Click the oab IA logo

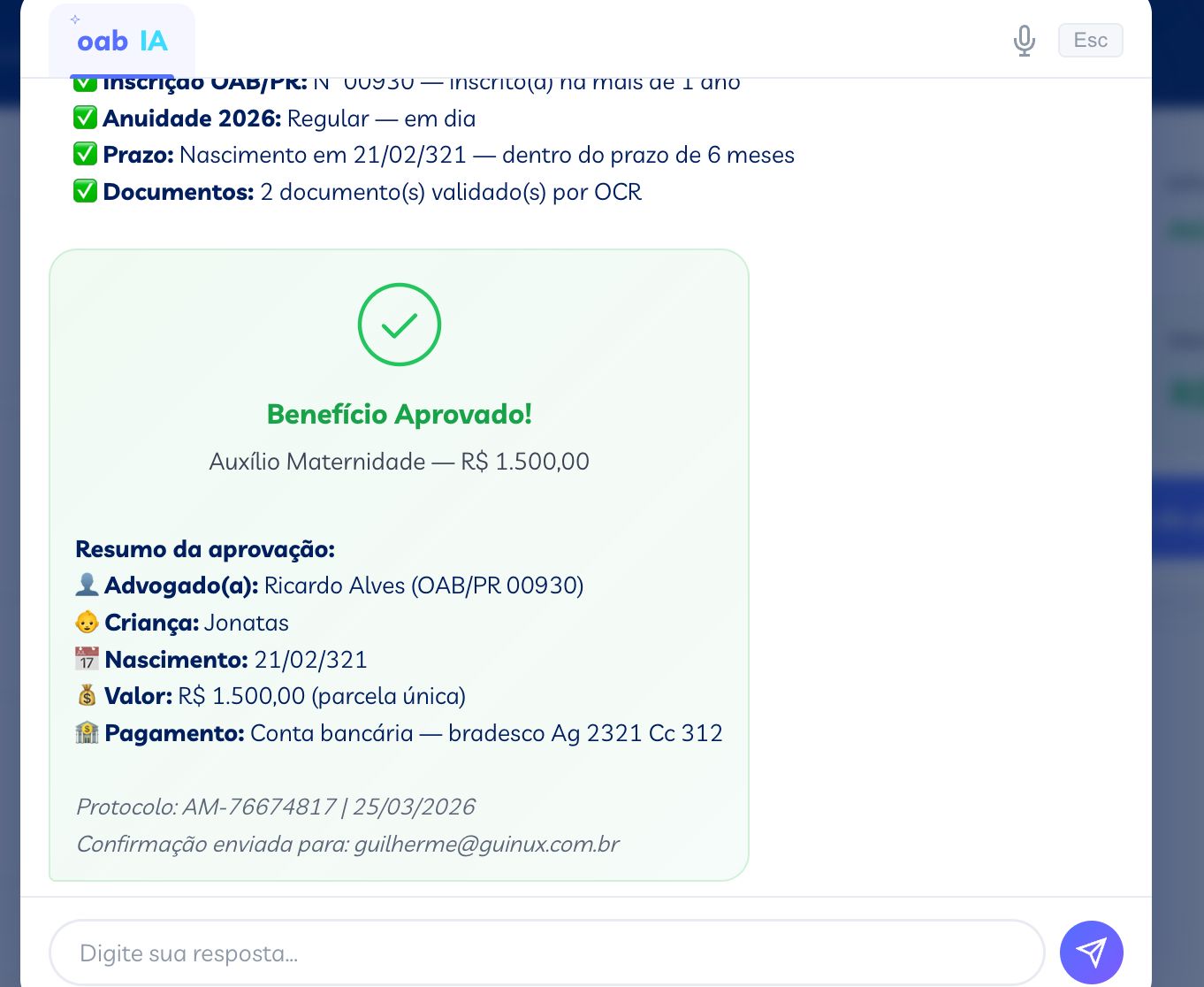121,40
